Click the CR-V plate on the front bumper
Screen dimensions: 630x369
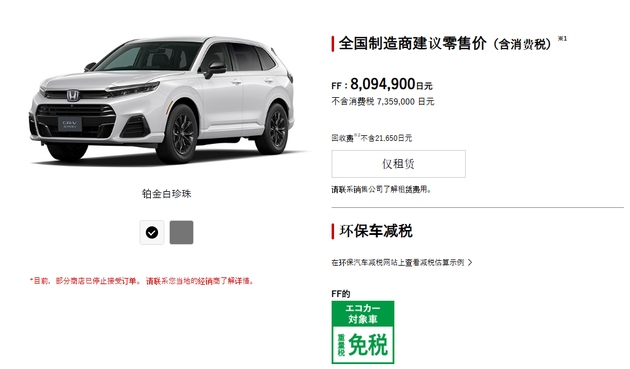pyautogui.click(x=70, y=124)
